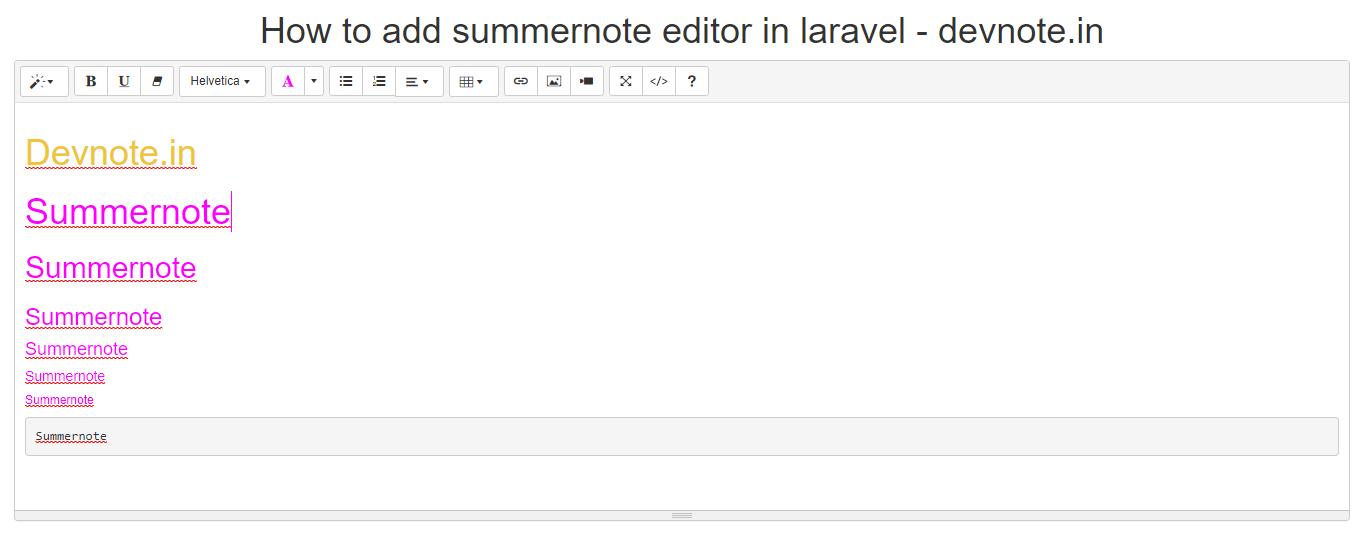Toggle underline formatting
This screenshot has height=534, width=1361.
(124, 81)
